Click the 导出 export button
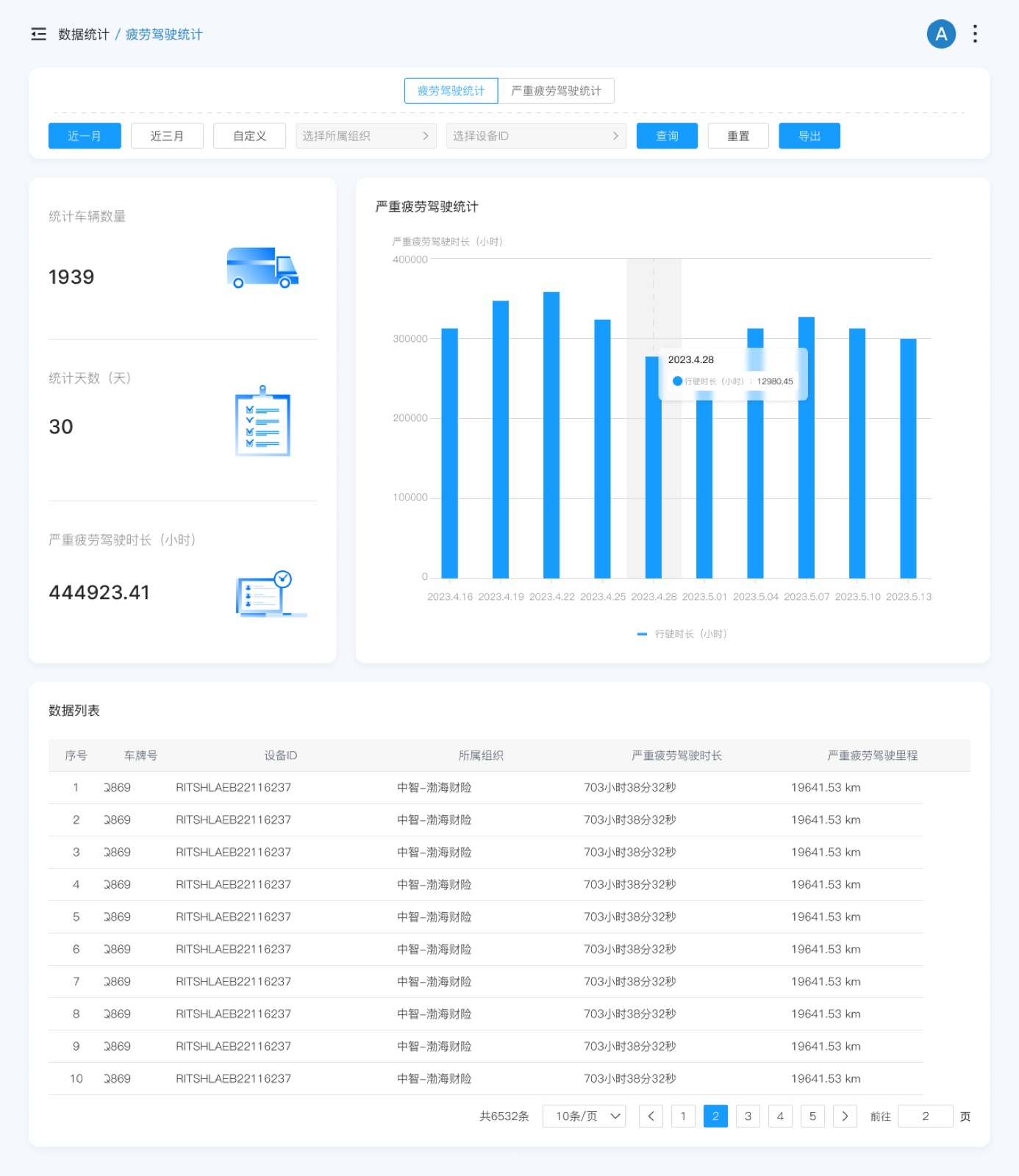 pyautogui.click(x=809, y=136)
